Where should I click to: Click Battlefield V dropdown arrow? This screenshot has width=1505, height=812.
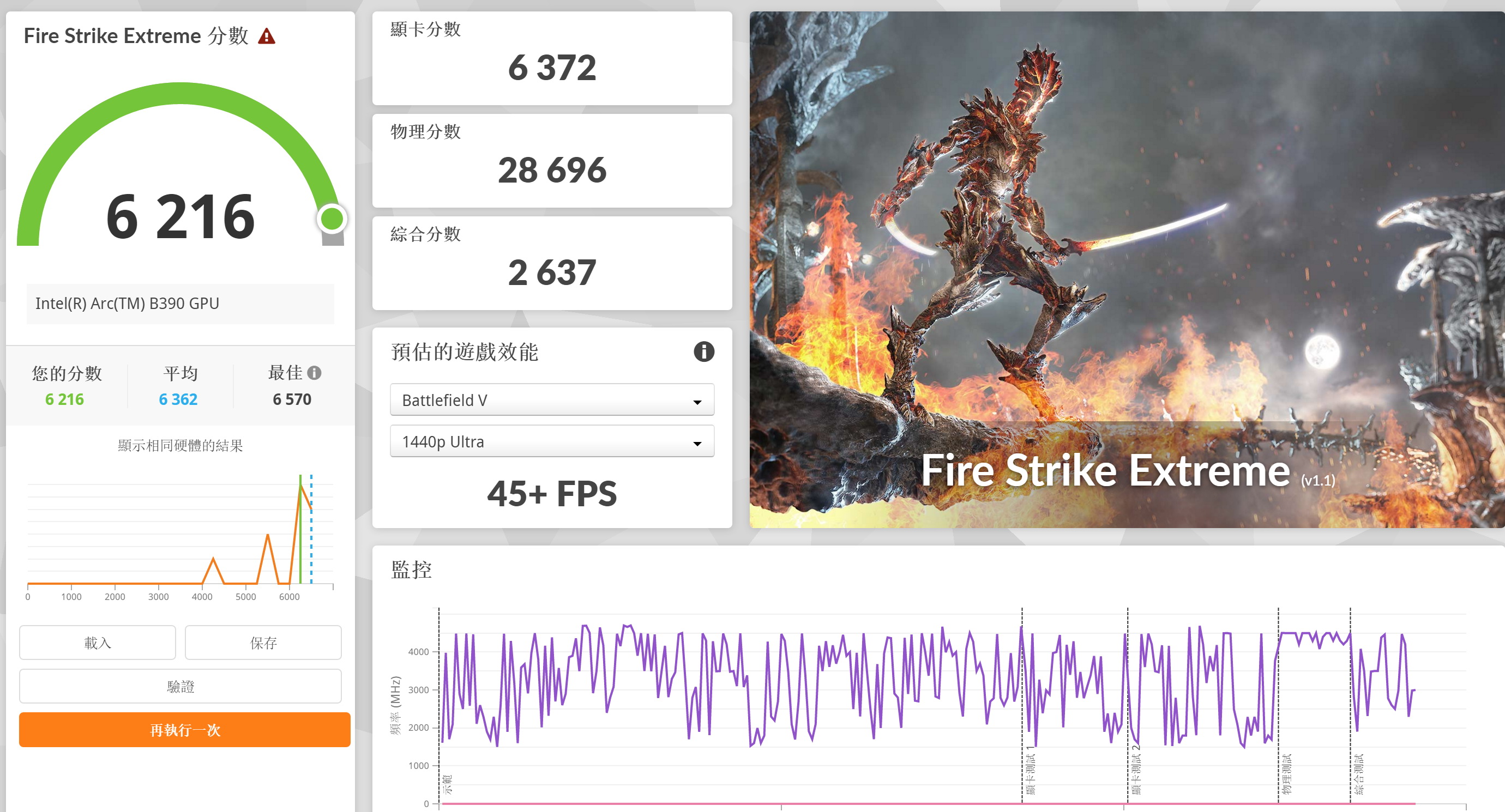pos(697,402)
